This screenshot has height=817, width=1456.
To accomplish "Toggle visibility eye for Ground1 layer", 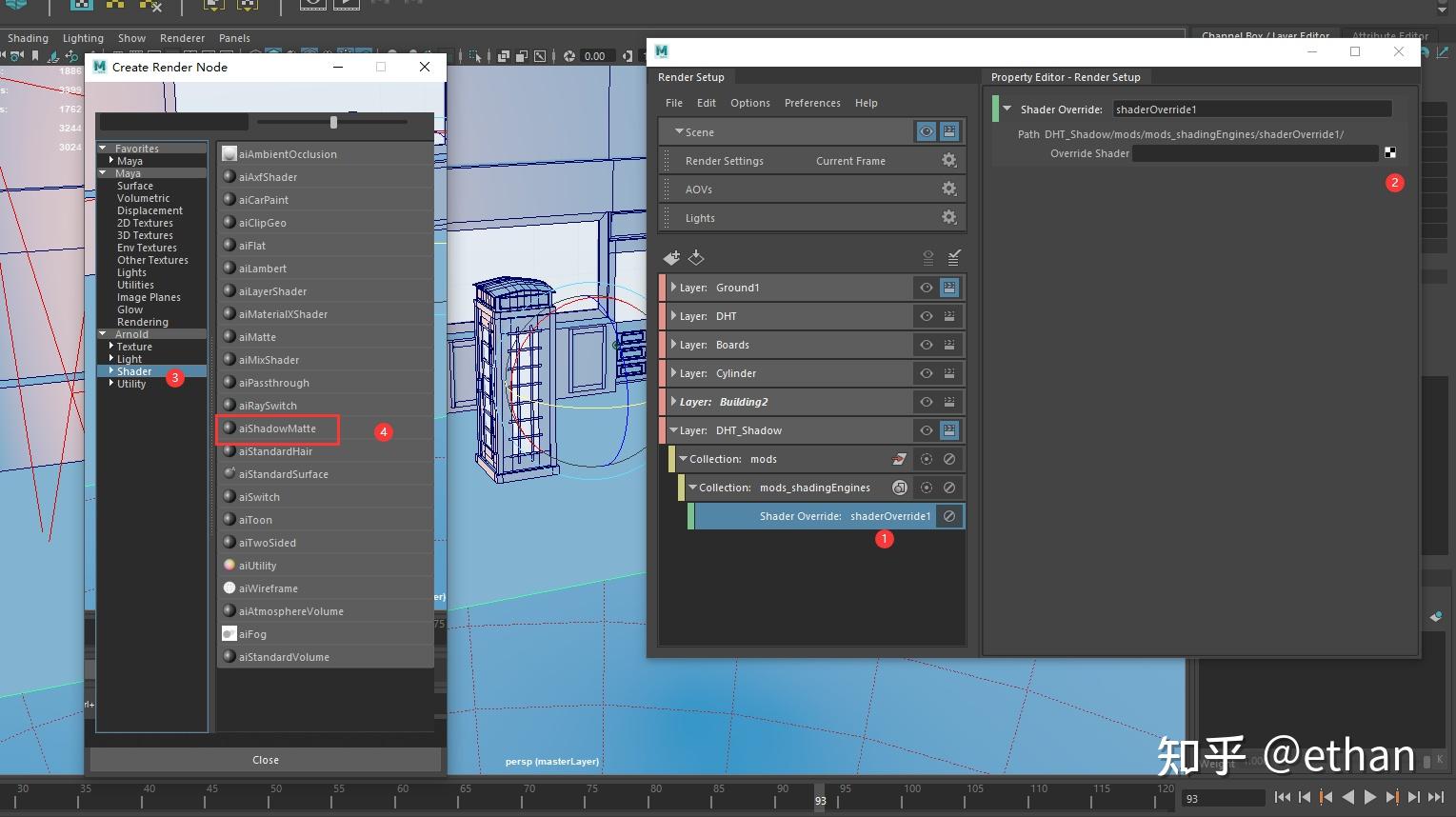I will (926, 287).
